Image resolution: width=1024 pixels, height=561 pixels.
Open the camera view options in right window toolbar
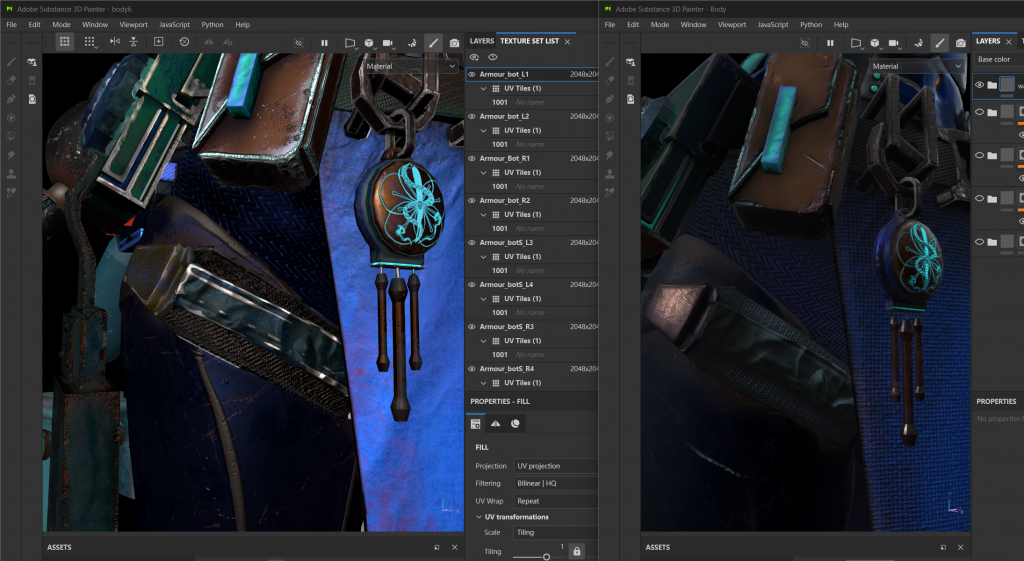[x=894, y=42]
